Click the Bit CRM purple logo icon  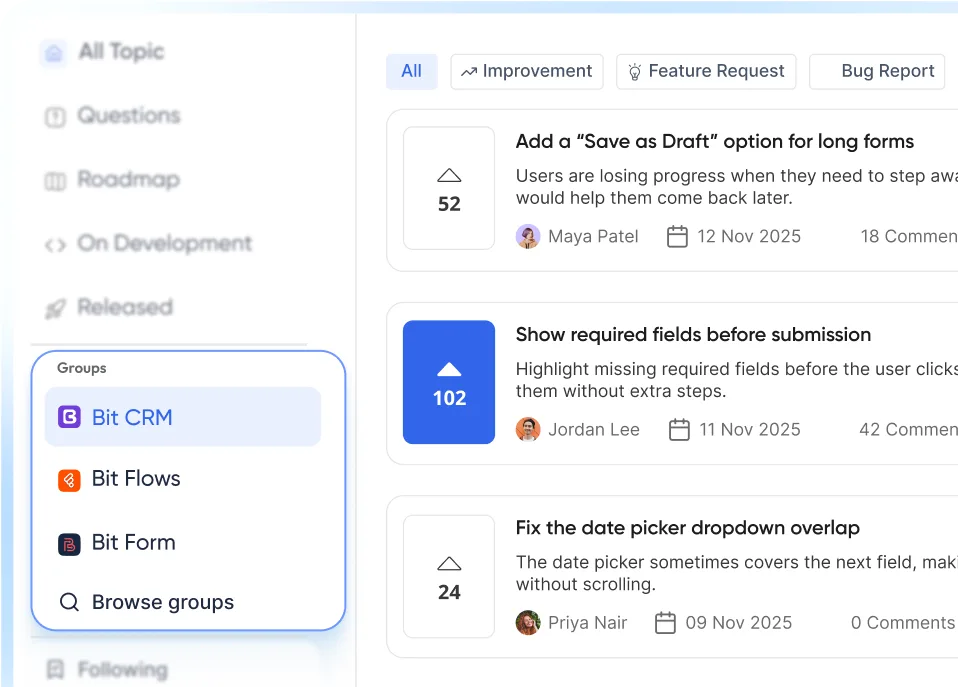(x=69, y=417)
